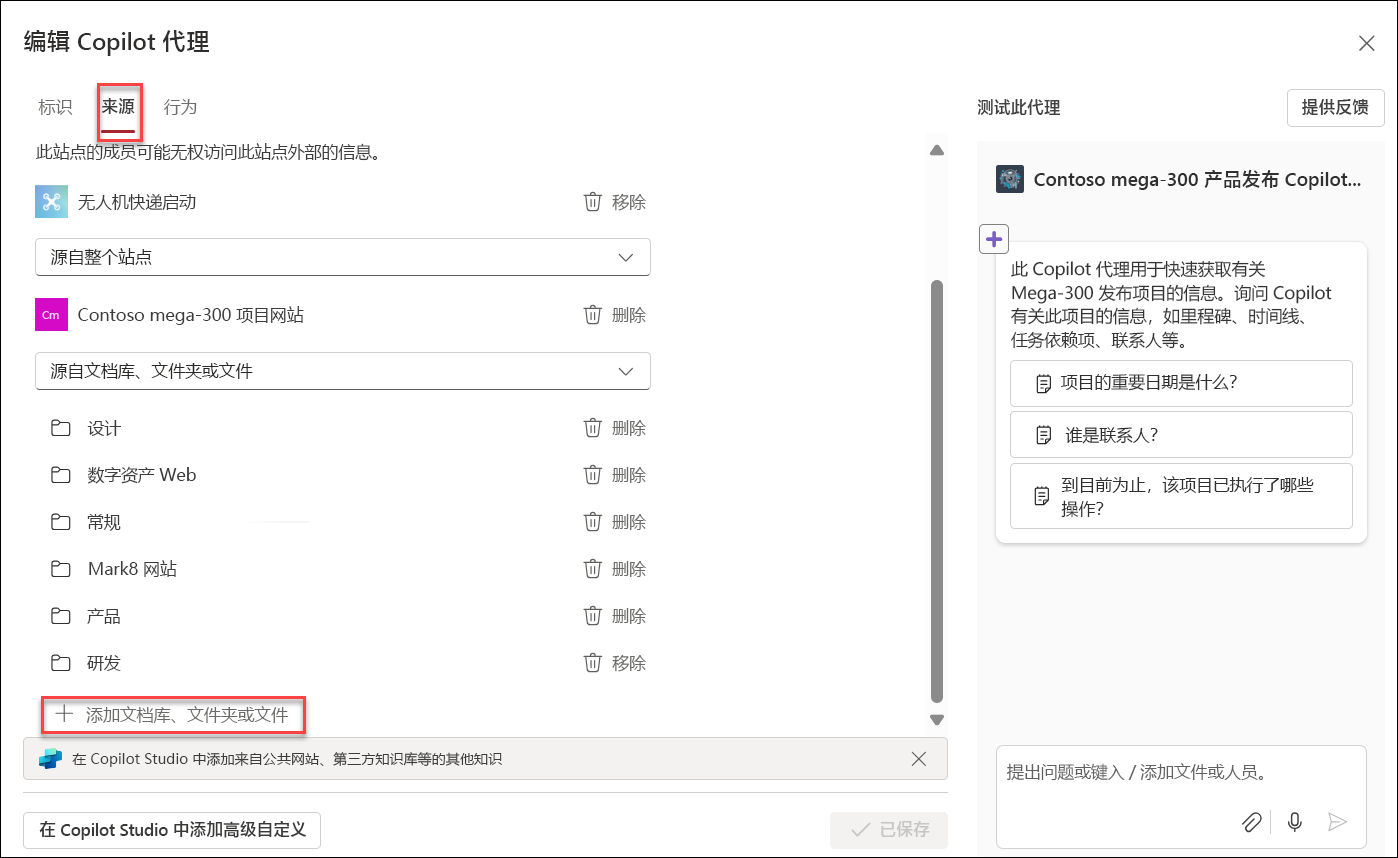This screenshot has height=858, width=1398.
Task: Click scrollbar down arrow in sources list
Action: click(x=937, y=719)
